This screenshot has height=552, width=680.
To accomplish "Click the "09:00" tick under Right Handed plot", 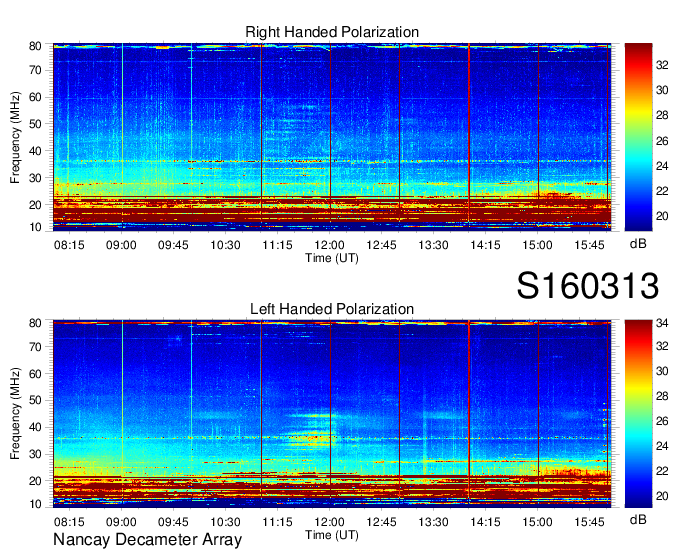I will (x=121, y=245).
